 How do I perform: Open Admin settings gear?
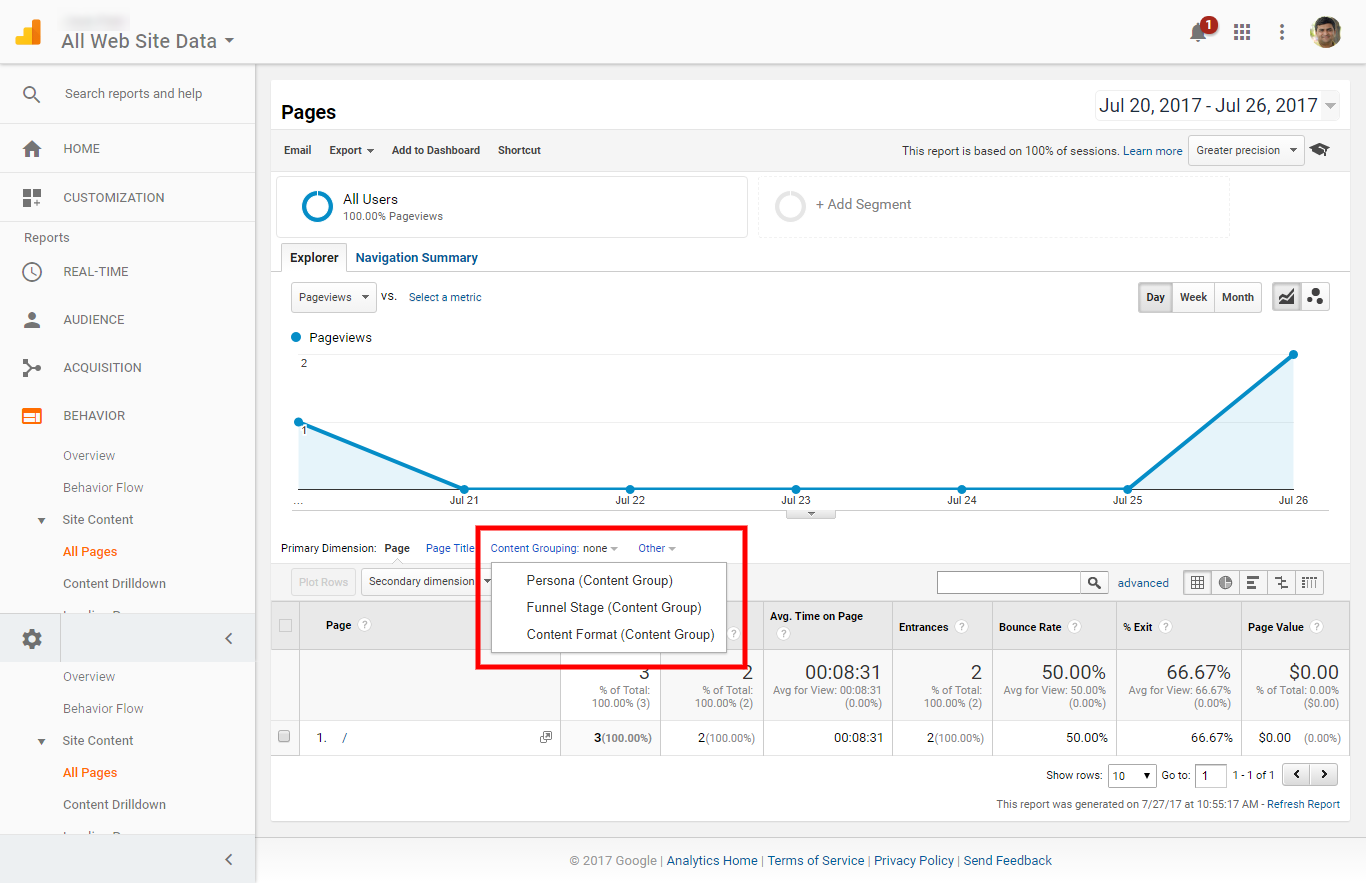point(32,639)
